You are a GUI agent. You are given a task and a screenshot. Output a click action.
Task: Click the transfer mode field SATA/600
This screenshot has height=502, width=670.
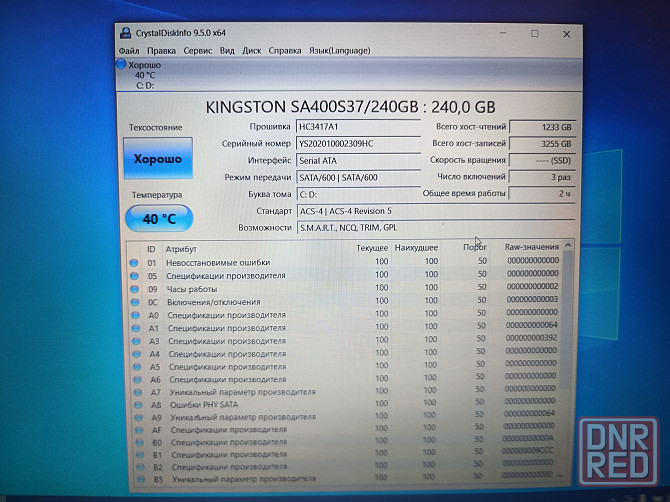tap(358, 177)
